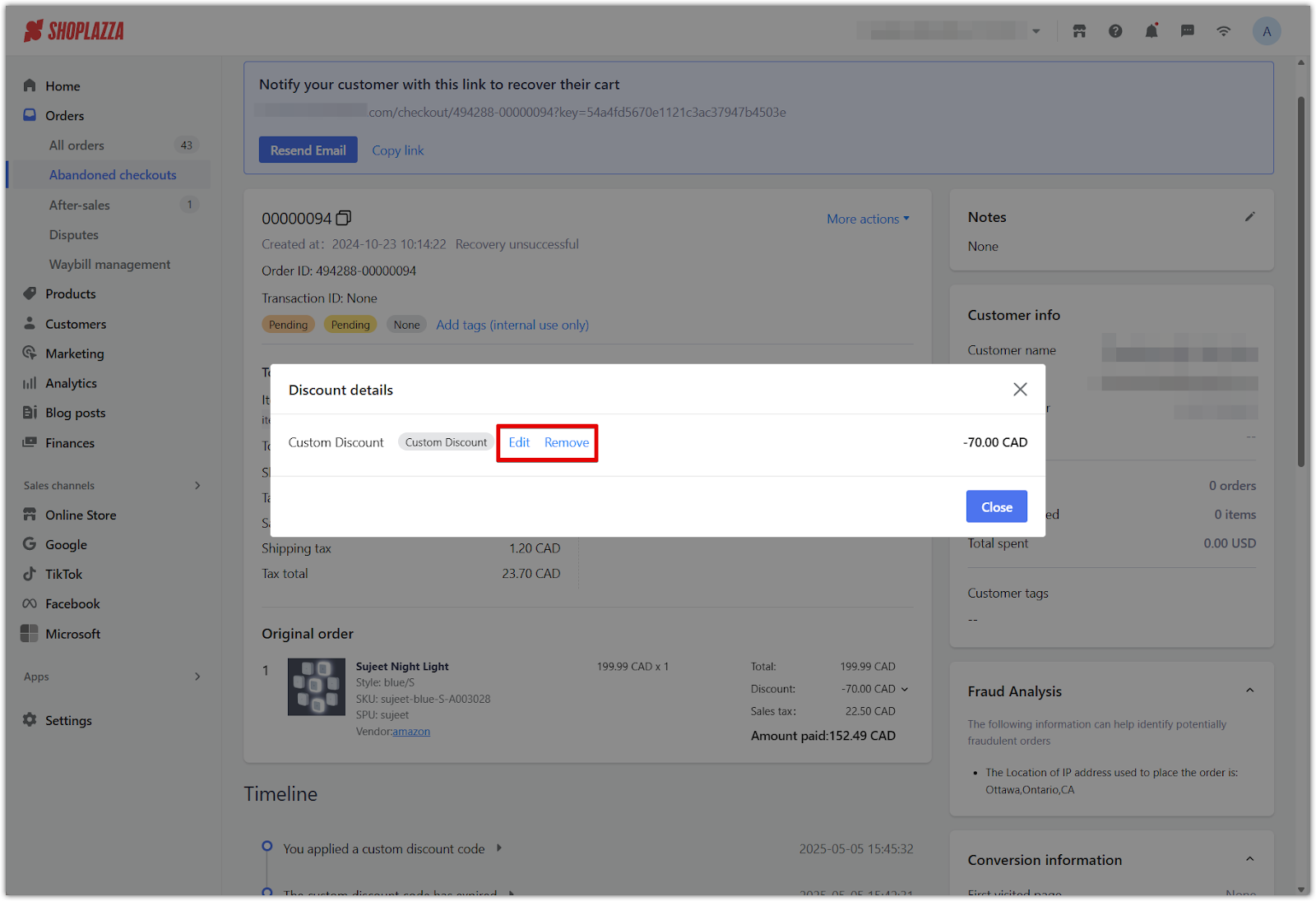Open Waybill management
The height and width of the screenshot is (901, 1316).
pos(109,265)
